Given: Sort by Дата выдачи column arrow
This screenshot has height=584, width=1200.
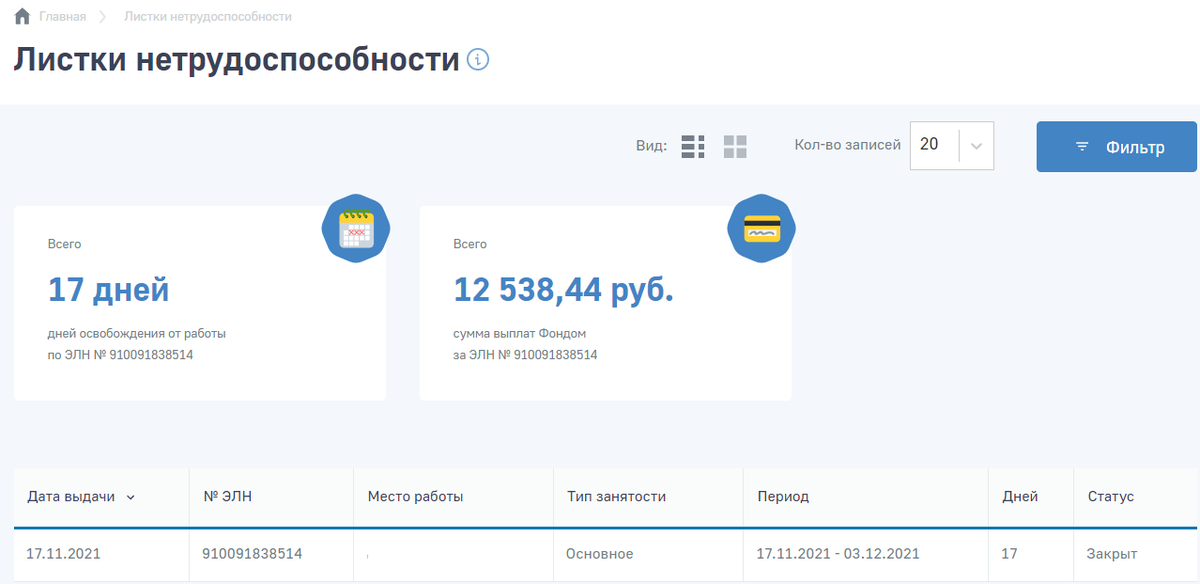Looking at the screenshot, I should (131, 497).
